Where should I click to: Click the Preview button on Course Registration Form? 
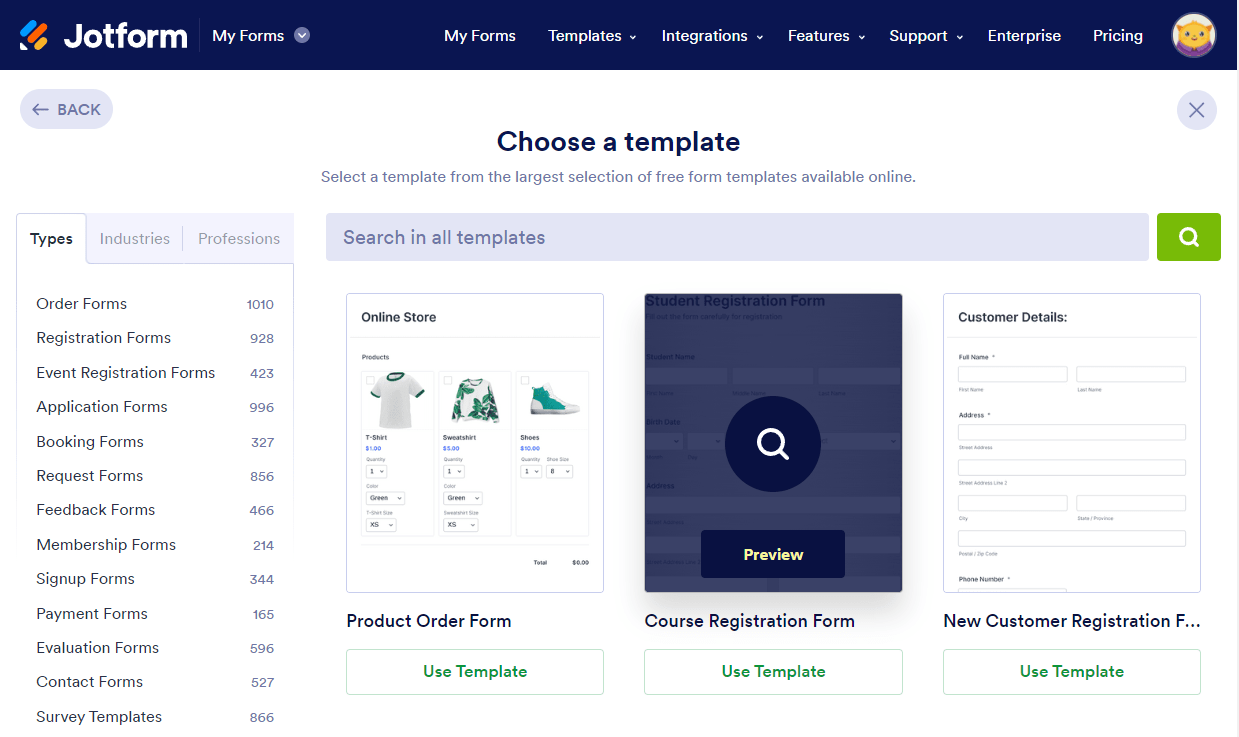click(773, 554)
